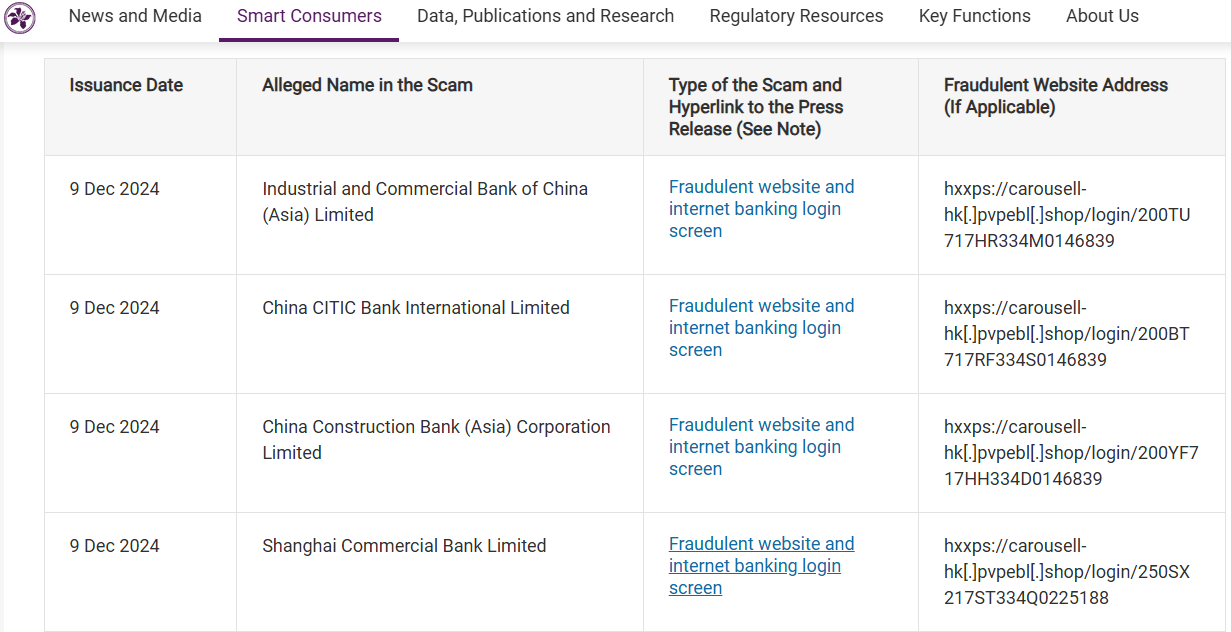1231x632 pixels.
Task: Open the scam press release link in the Industrial and Commercial Bank row
Action: pos(761,209)
